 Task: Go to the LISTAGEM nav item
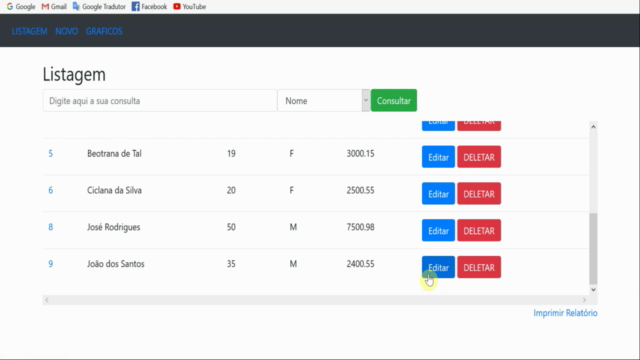click(x=29, y=31)
